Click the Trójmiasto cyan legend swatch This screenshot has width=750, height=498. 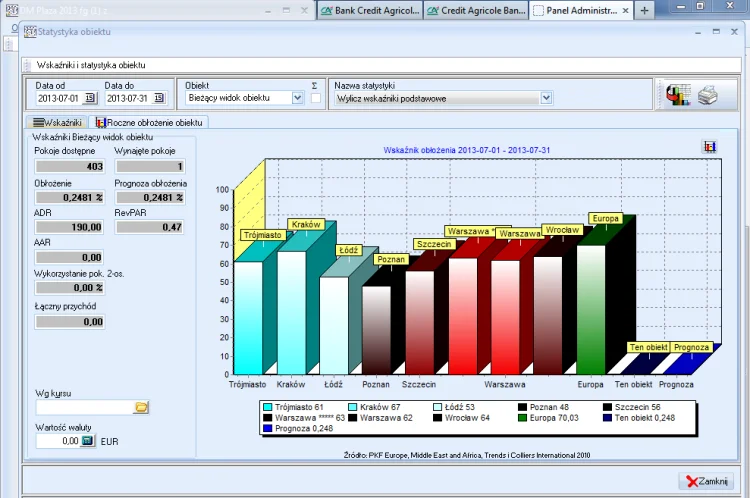[x=268, y=407]
